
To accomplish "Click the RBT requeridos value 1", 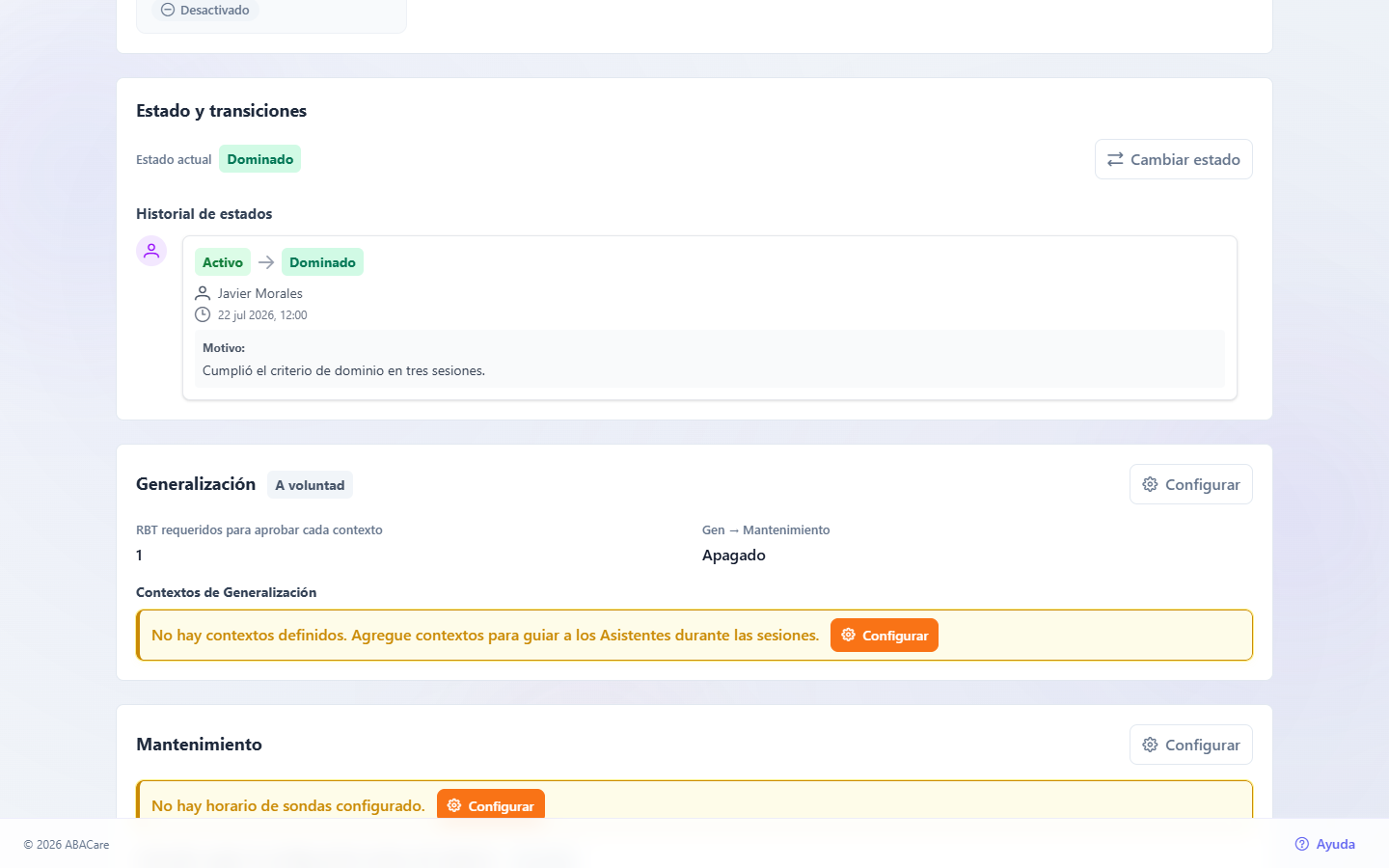I will point(139,556).
